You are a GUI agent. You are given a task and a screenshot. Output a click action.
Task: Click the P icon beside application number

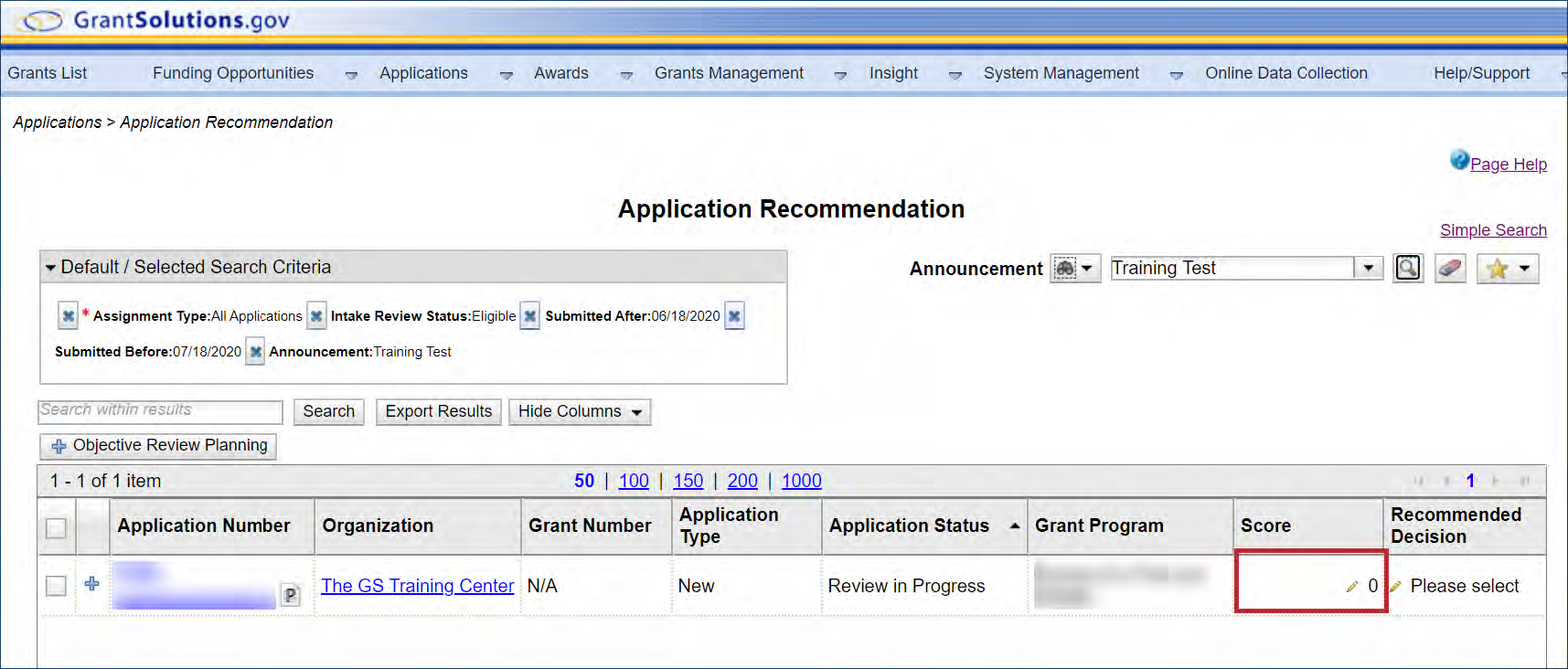coord(290,595)
